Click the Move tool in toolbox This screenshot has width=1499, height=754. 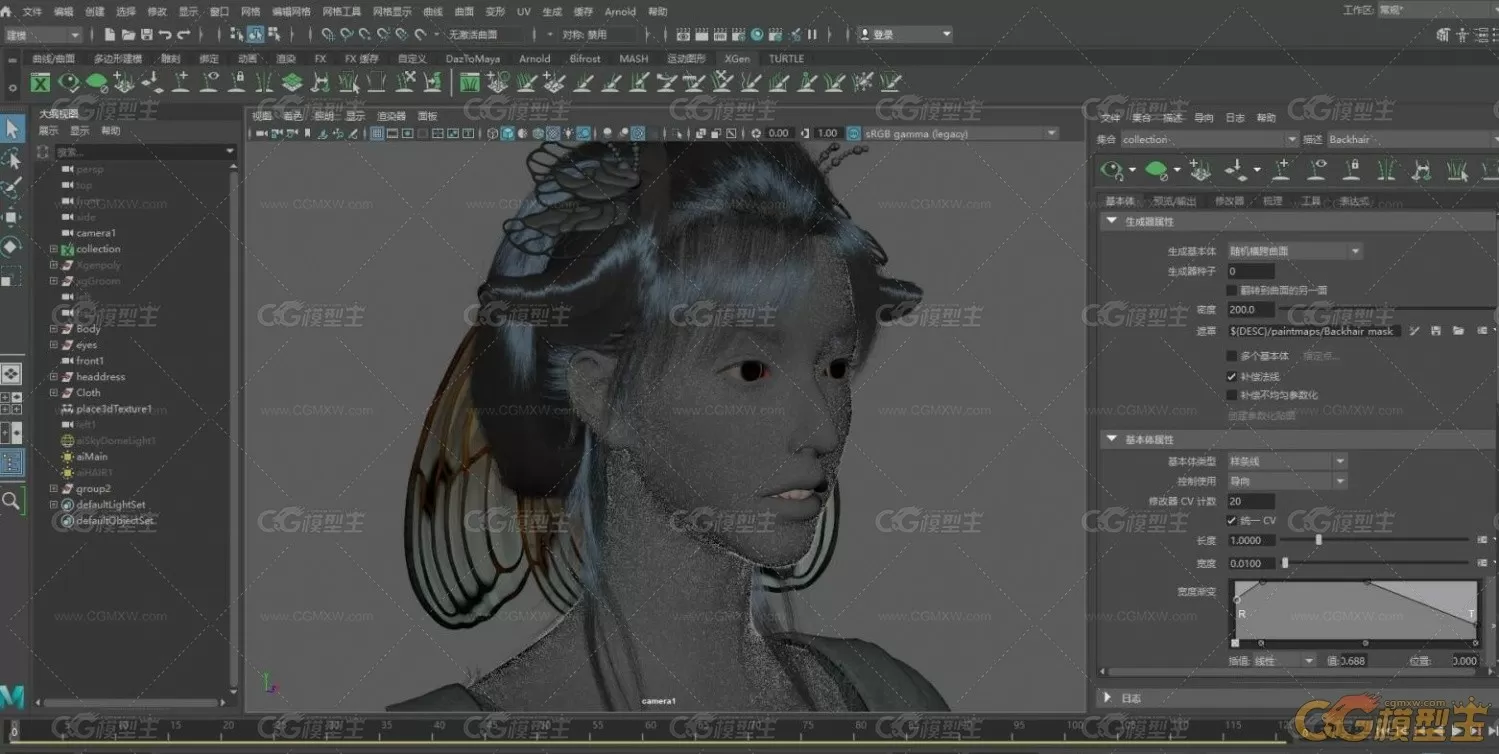coord(11,217)
